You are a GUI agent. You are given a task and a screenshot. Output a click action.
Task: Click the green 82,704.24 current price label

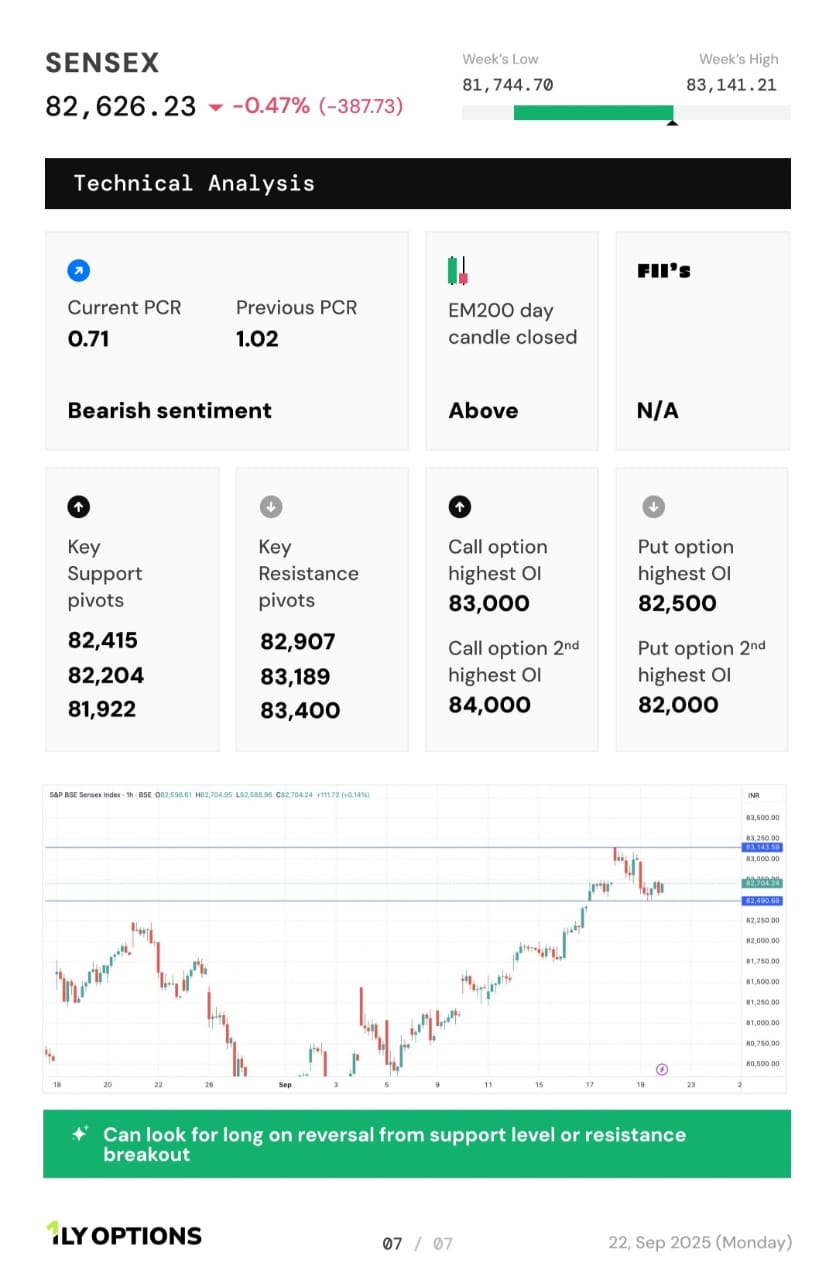pos(762,883)
